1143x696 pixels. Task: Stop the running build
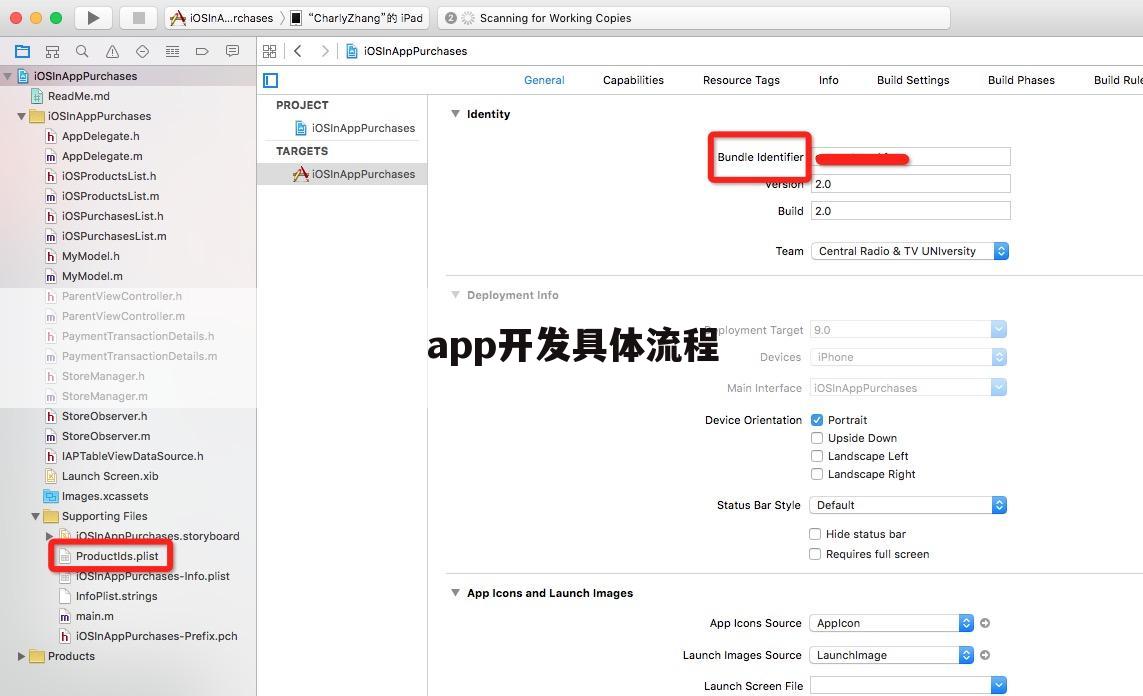pos(139,17)
